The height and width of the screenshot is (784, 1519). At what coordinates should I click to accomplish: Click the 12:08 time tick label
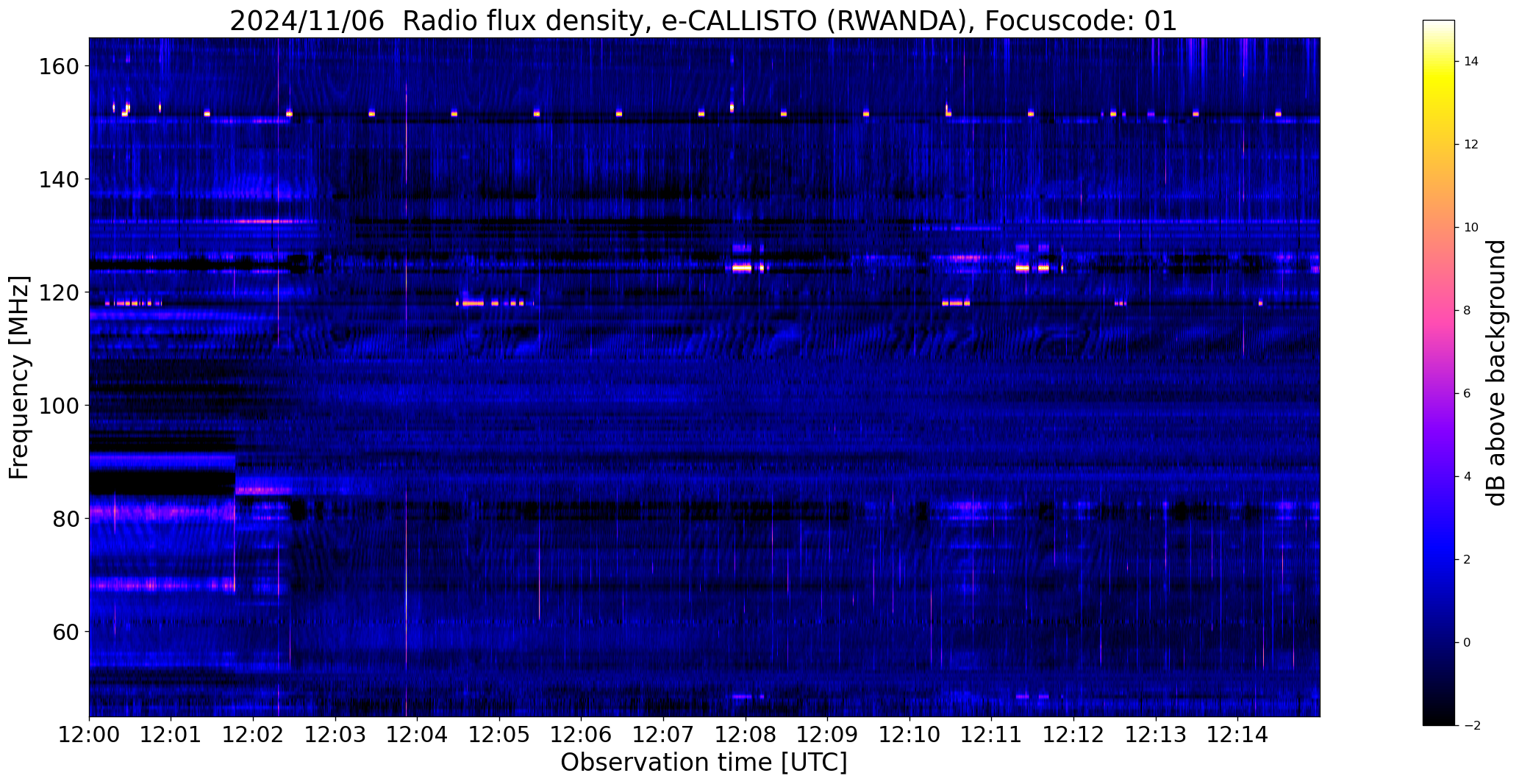(746, 734)
